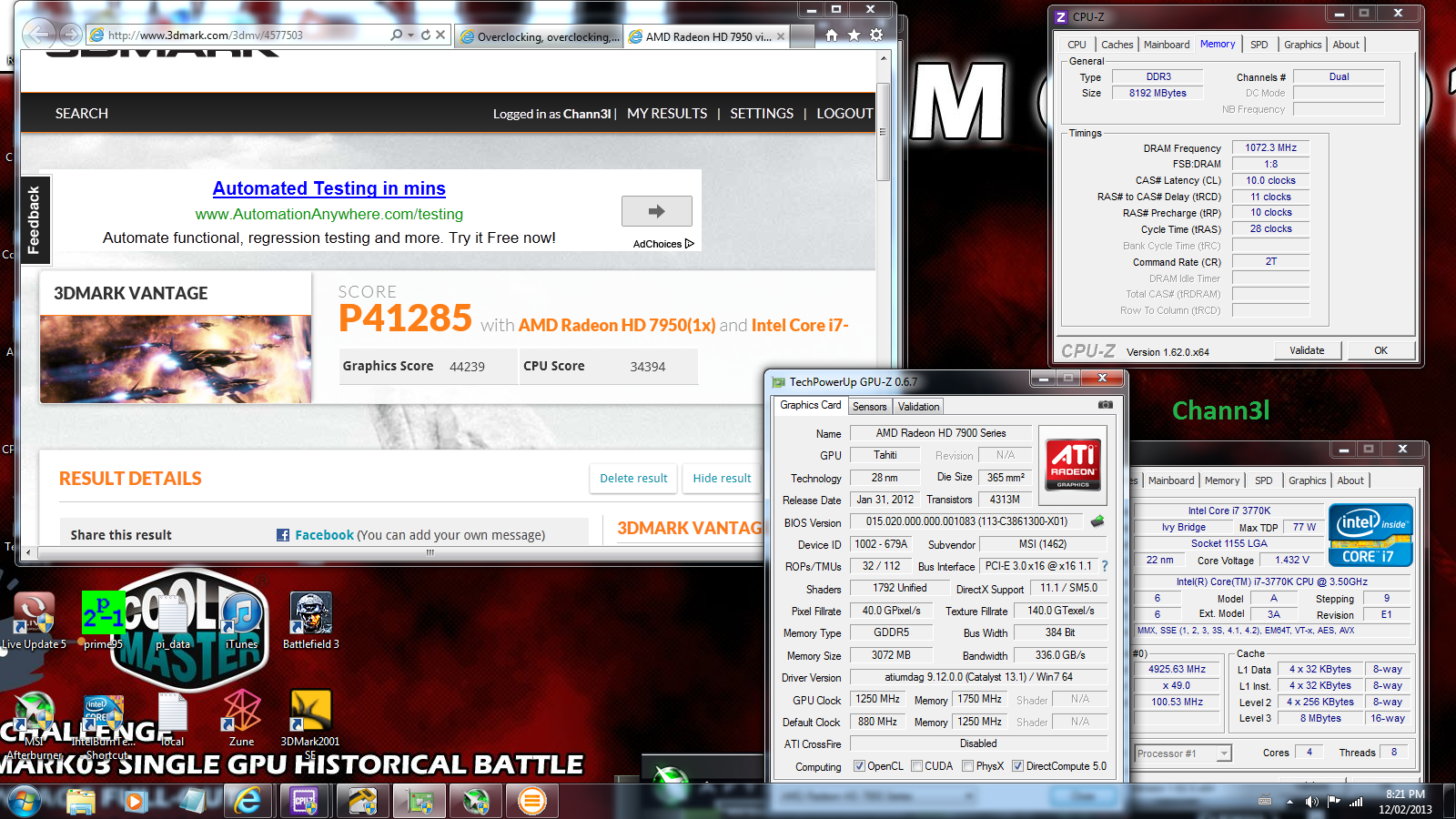The height and width of the screenshot is (819, 1456).
Task: Open Action Center flag in system tray
Action: click(1334, 802)
